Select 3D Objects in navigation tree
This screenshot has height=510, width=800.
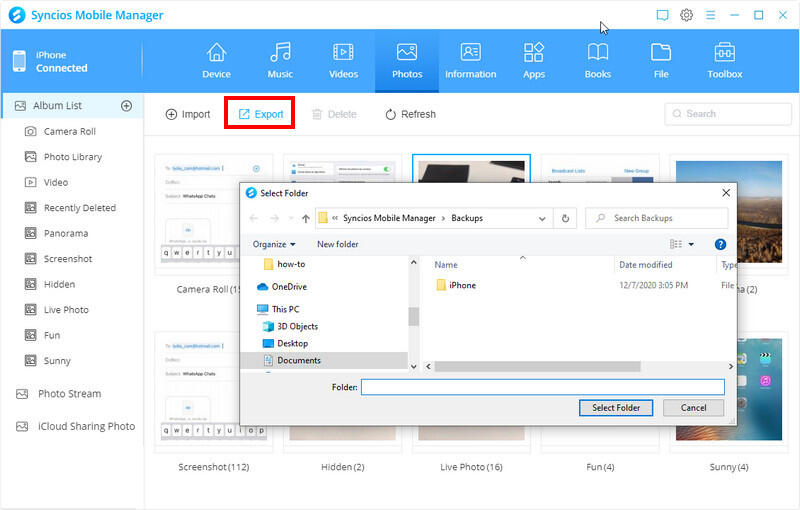point(290,326)
